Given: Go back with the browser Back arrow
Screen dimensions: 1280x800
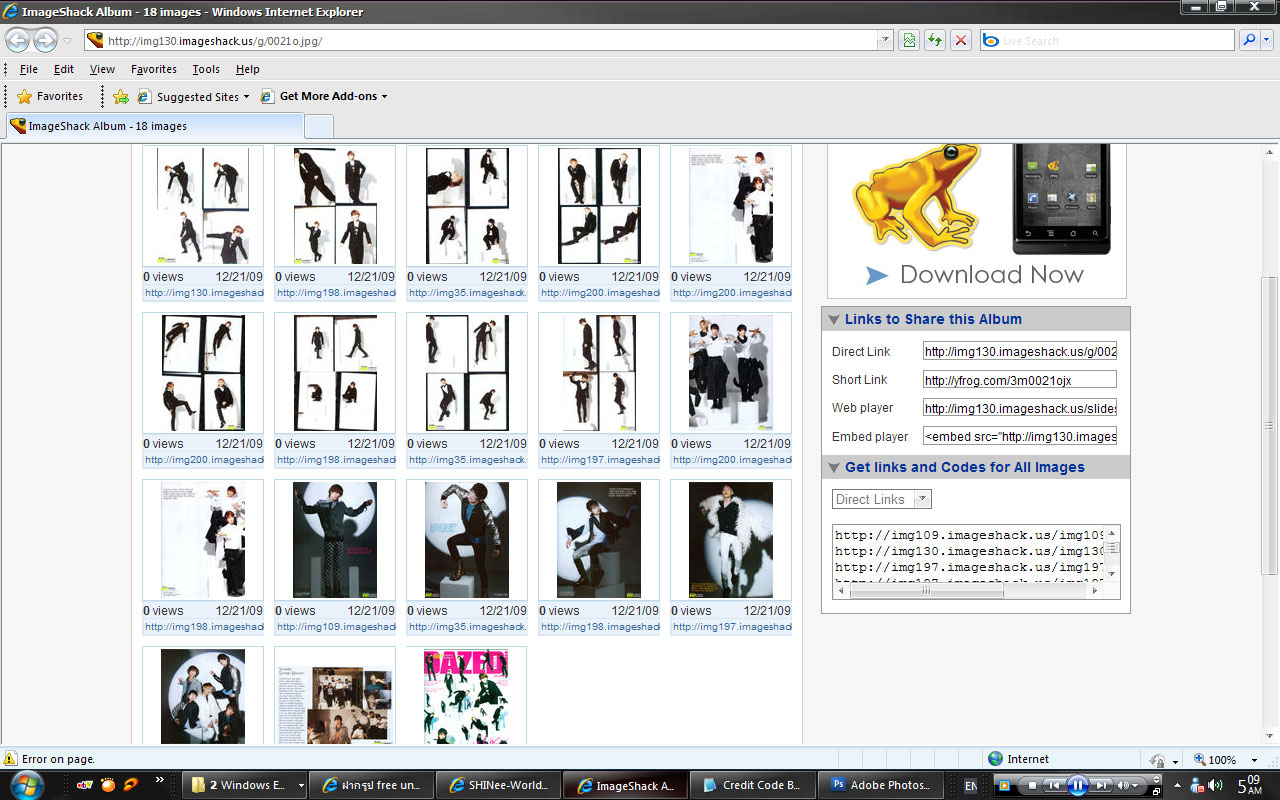Looking at the screenshot, I should (x=18, y=40).
